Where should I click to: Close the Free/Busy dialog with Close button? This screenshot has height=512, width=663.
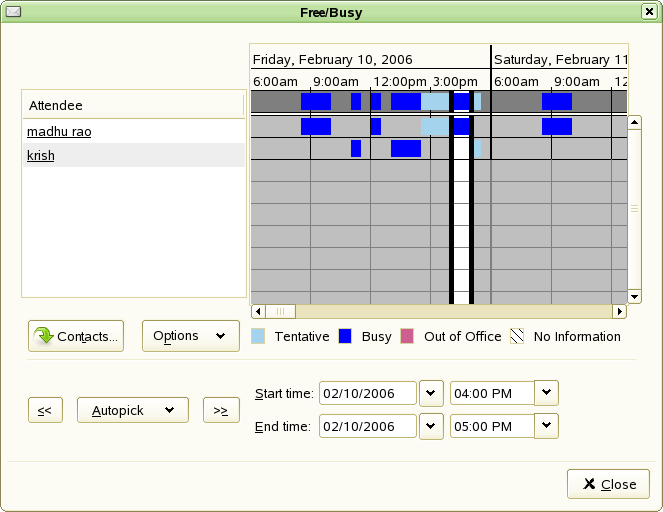(x=608, y=484)
